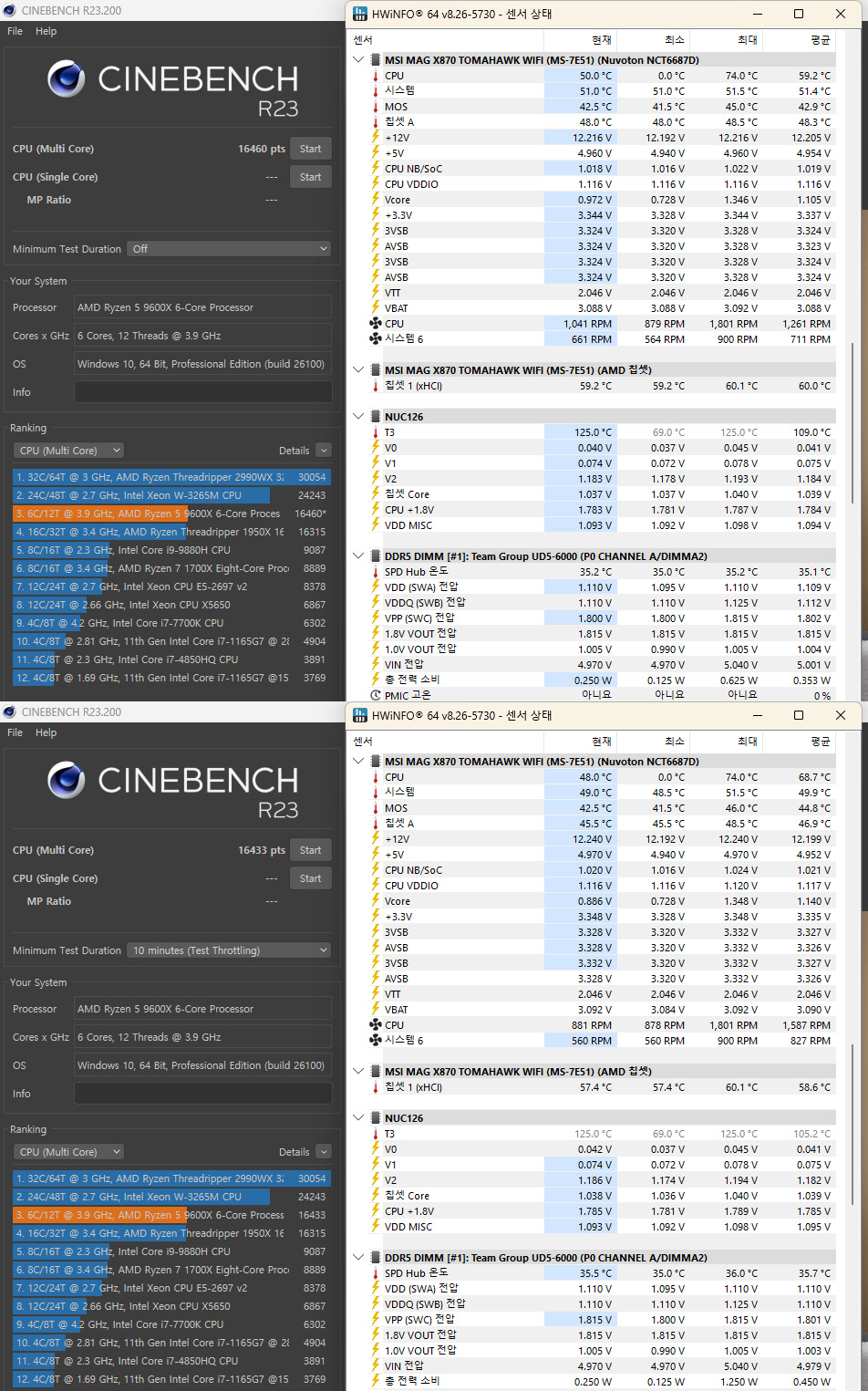868x1391 pixels.
Task: Expand Details arrow in 16460 pts Cinebench window
Action: click(x=324, y=451)
